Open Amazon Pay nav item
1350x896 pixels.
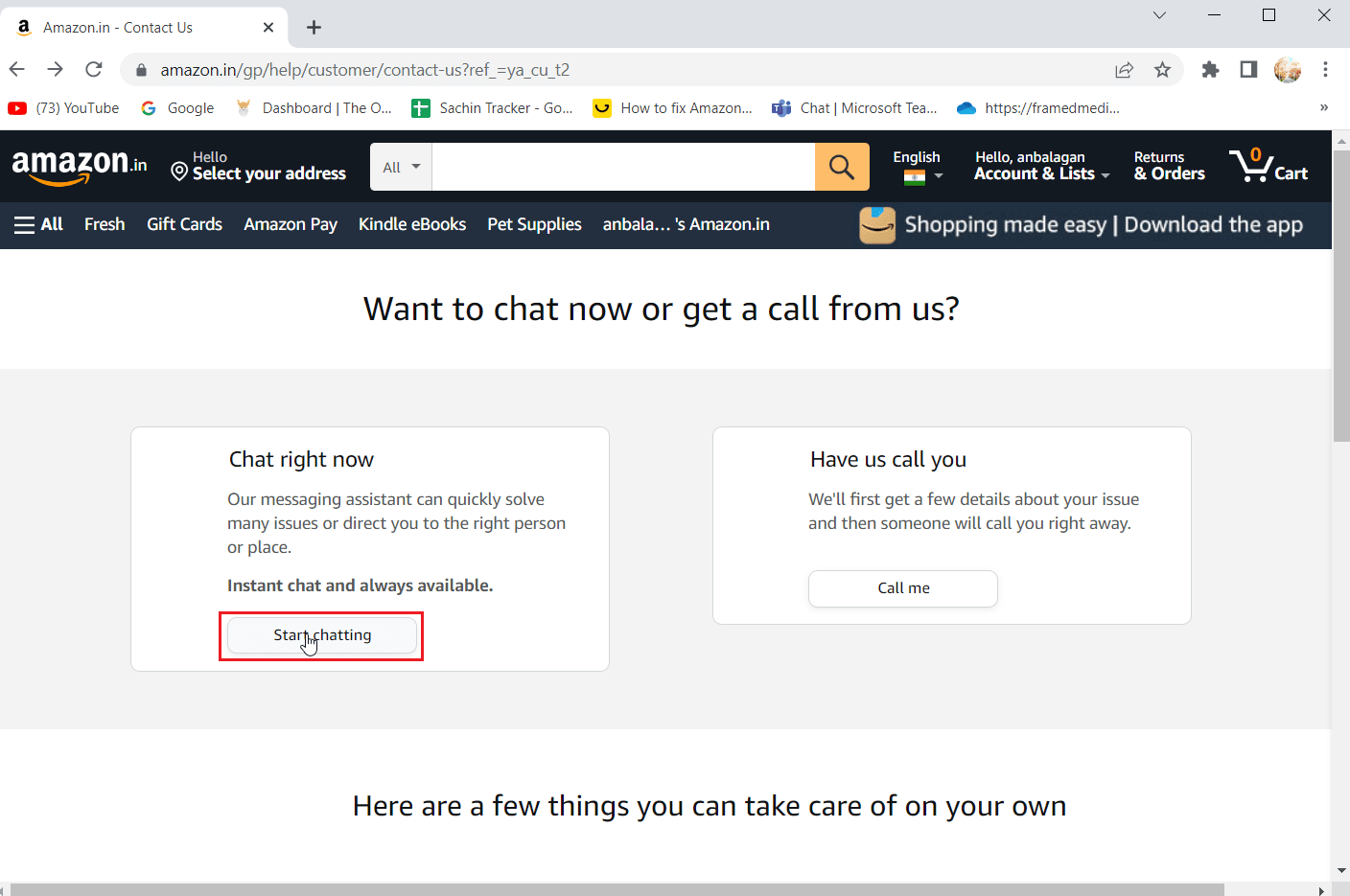[291, 224]
